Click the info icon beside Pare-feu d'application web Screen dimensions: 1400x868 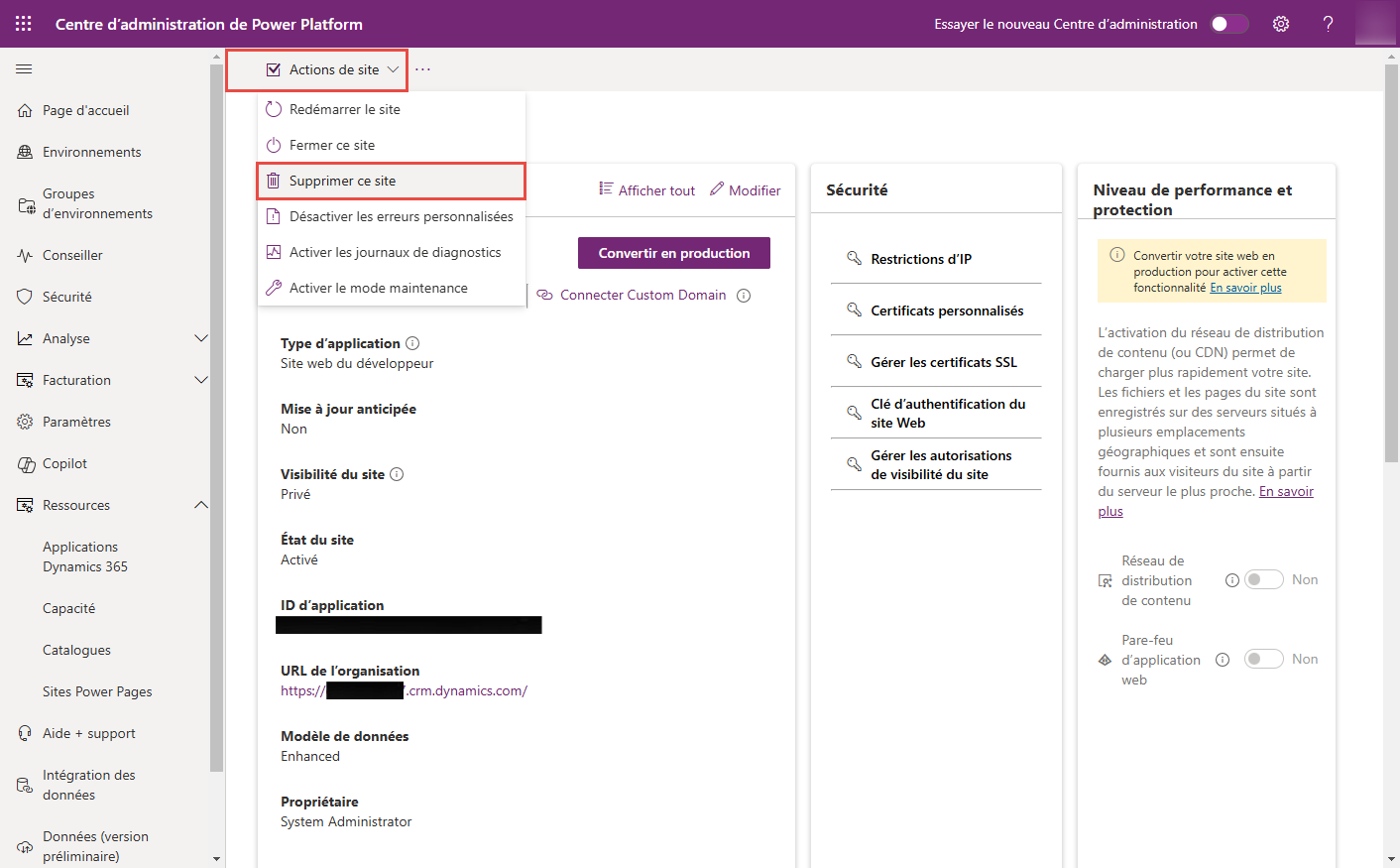[x=1223, y=660]
